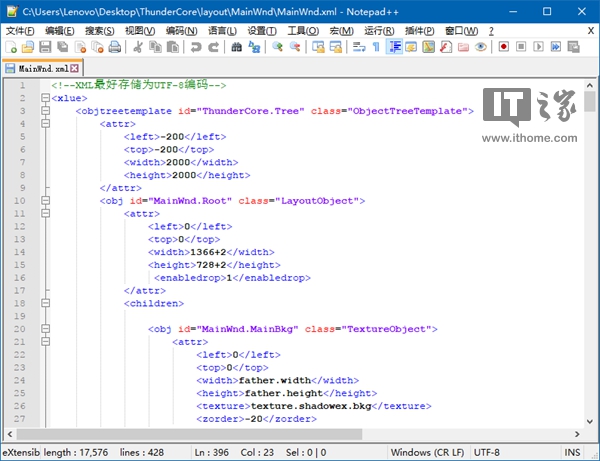Open the 文件(F) menu
This screenshot has height=461, width=600.
tap(20, 31)
